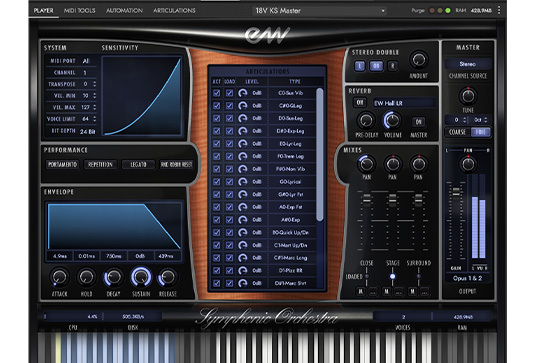Enable the Legato performance button
Viewport: 535px width, 363px height.
tap(138, 164)
